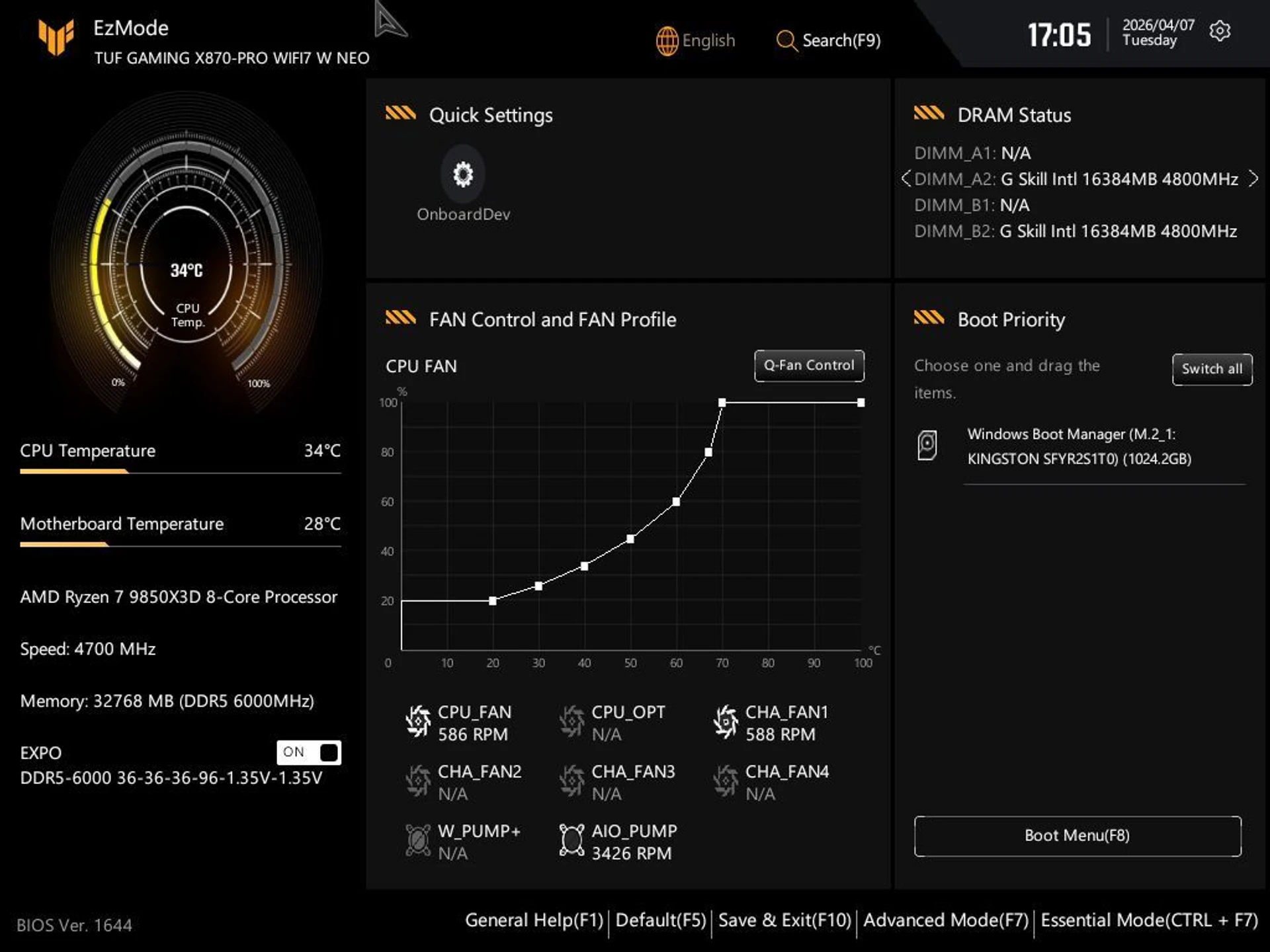Viewport: 1270px width, 952px height.
Task: Click the TUF GAMING X870-PRO model name
Action: pyautogui.click(x=232, y=58)
